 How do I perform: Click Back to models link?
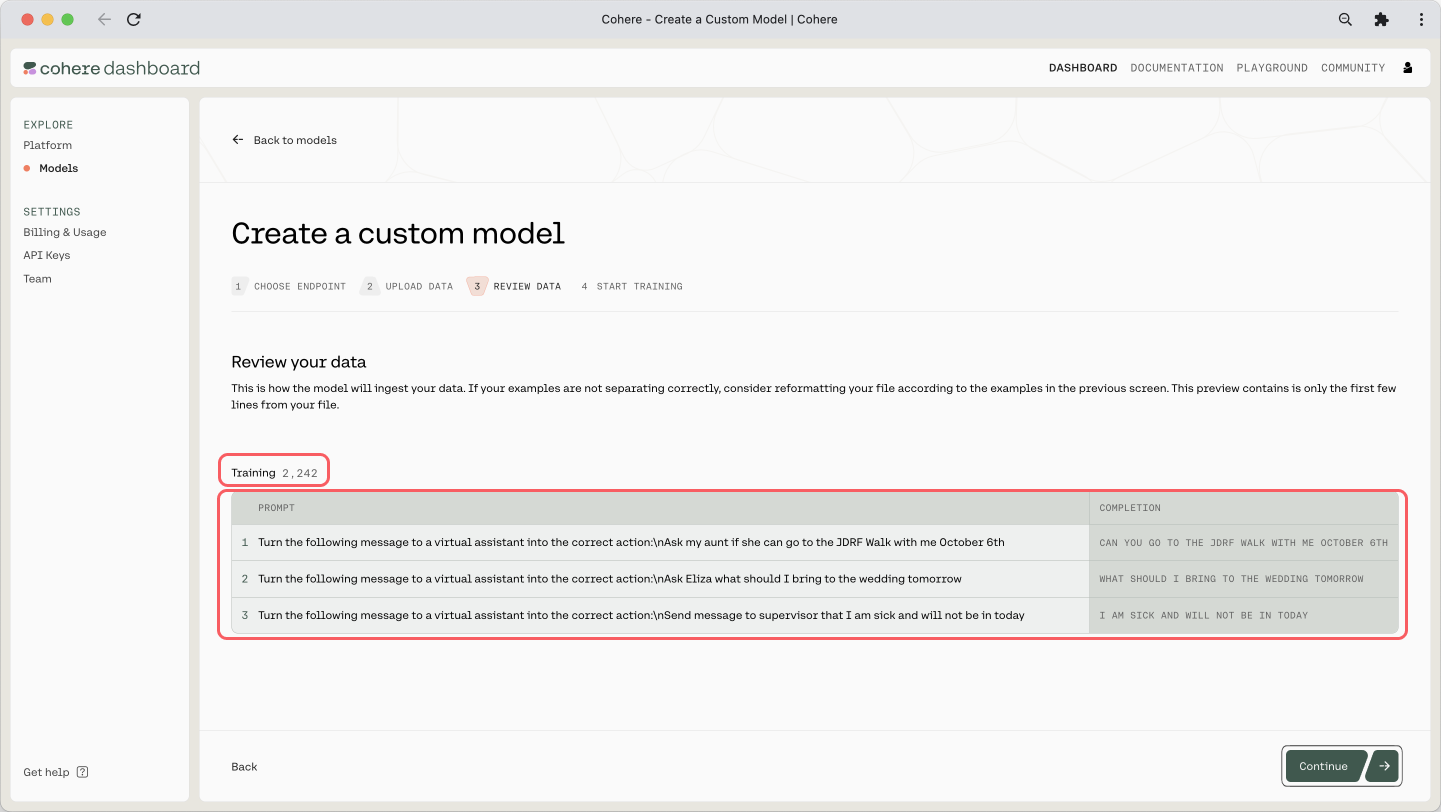(x=285, y=140)
